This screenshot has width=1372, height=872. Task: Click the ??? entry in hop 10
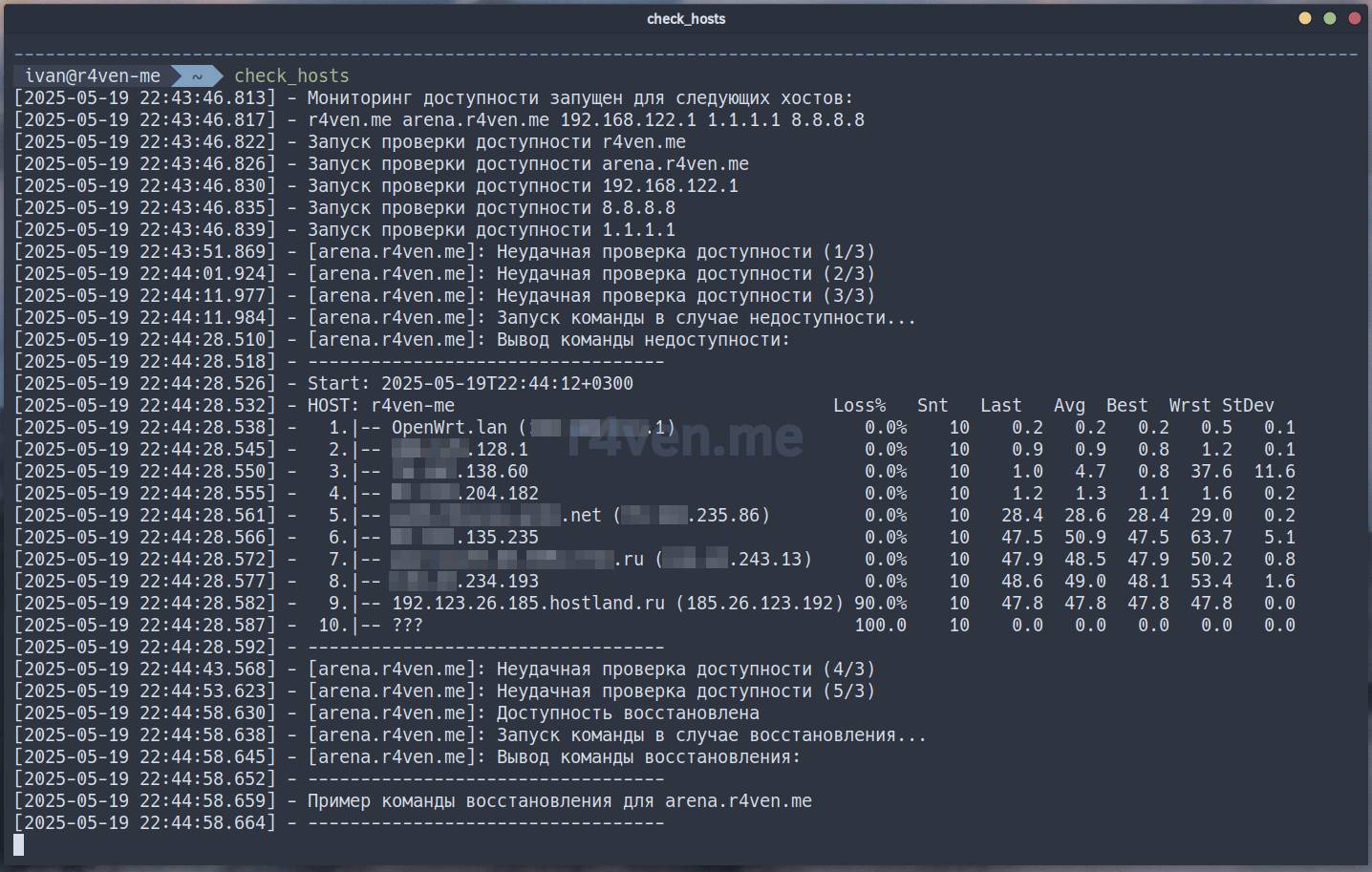point(407,625)
